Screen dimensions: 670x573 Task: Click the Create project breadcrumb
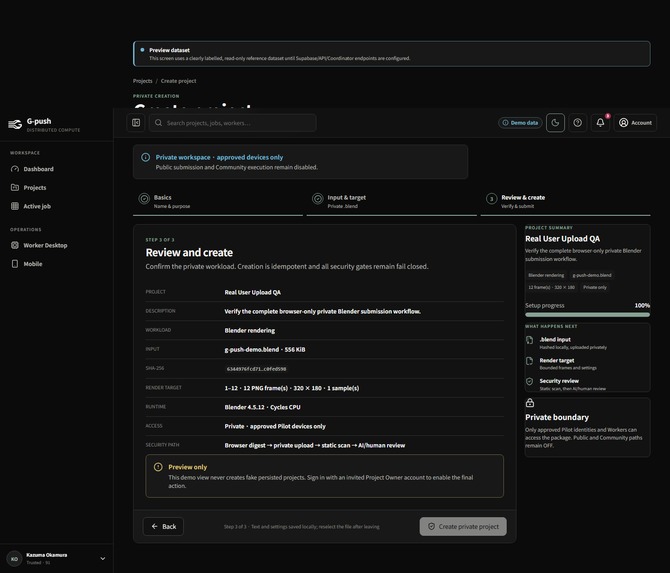click(x=179, y=81)
